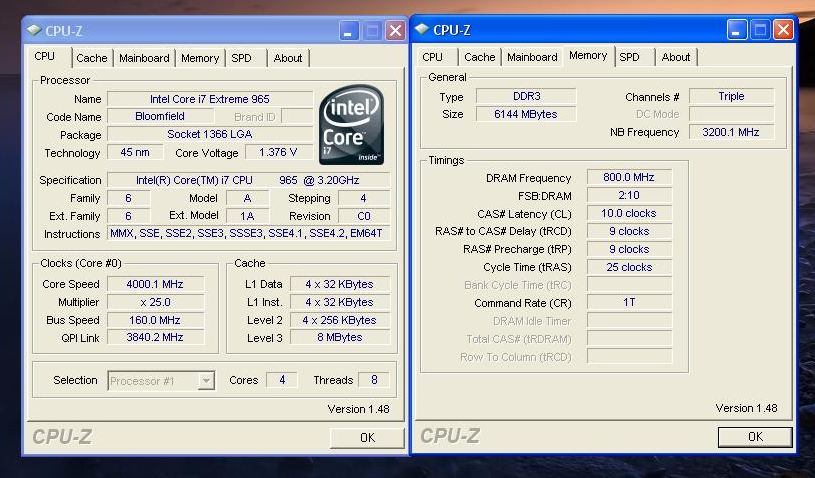Image resolution: width=815 pixels, height=478 pixels.
Task: Open Mainboard tab in left window
Action: click(144, 58)
